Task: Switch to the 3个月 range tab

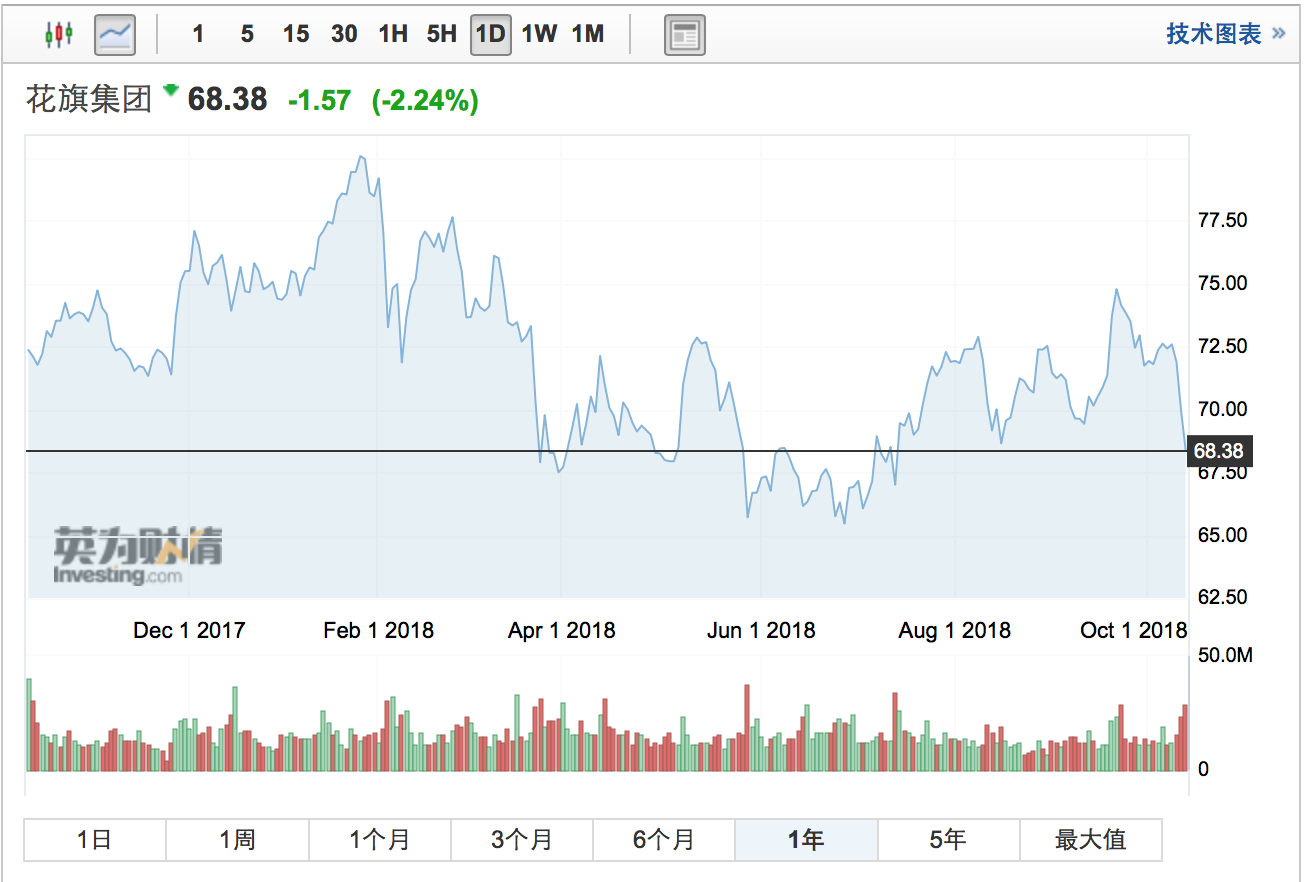Action: tap(522, 840)
